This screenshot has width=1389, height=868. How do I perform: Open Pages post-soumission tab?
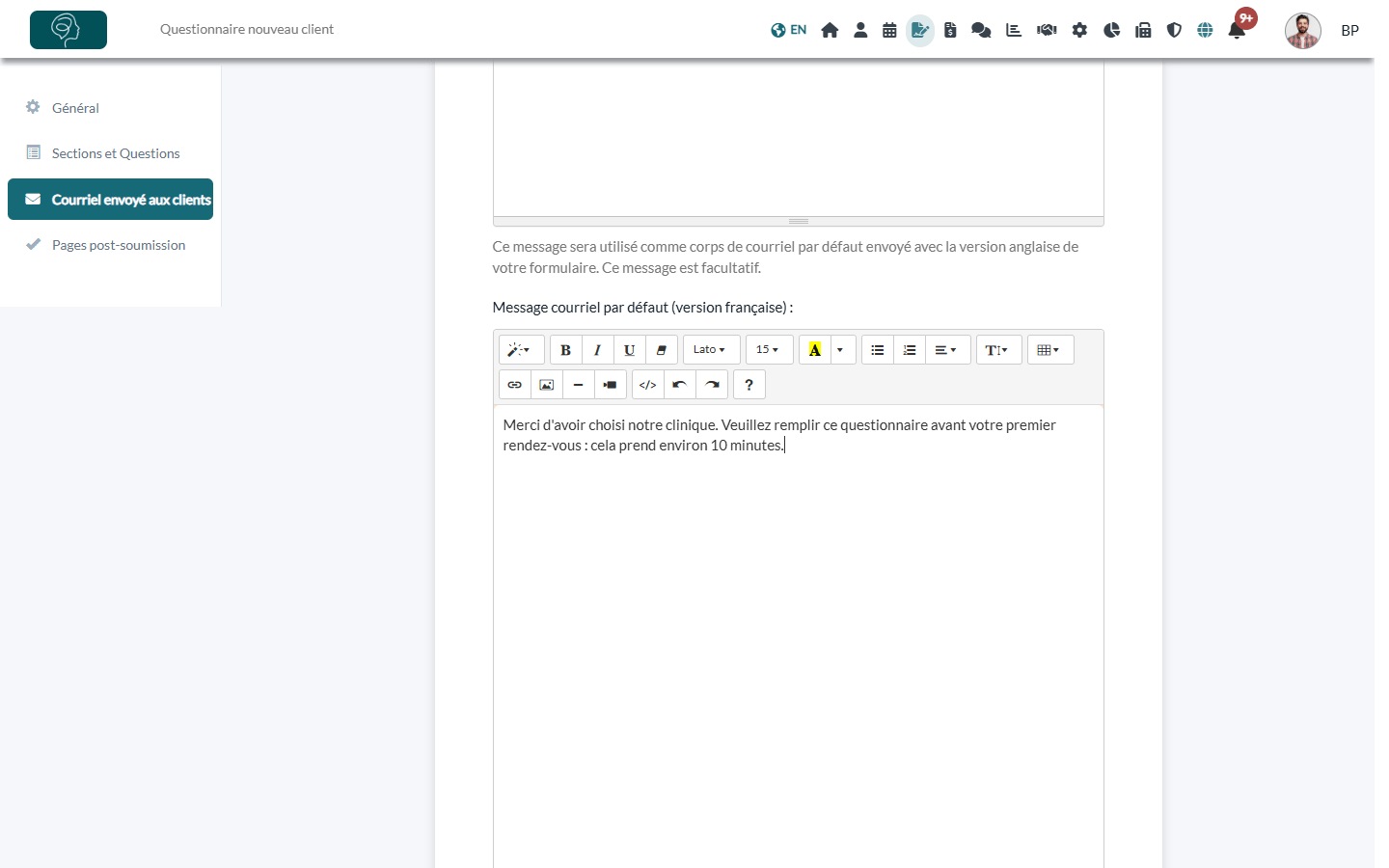(x=111, y=245)
